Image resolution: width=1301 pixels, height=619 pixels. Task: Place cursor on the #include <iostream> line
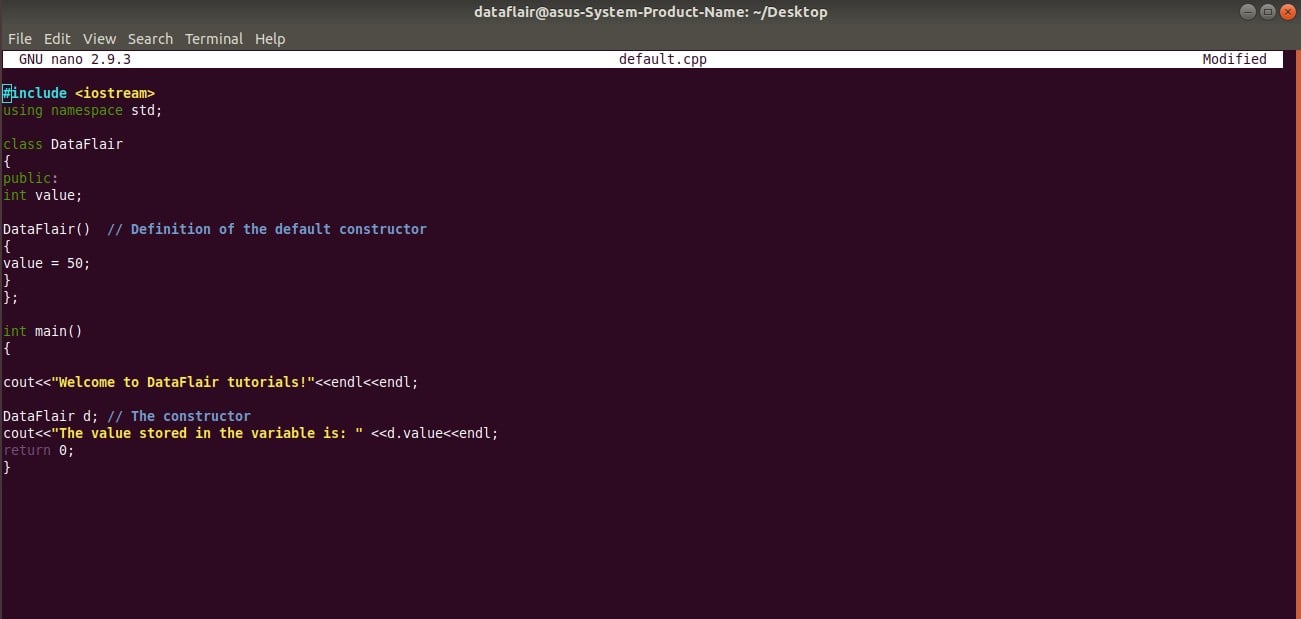80,92
